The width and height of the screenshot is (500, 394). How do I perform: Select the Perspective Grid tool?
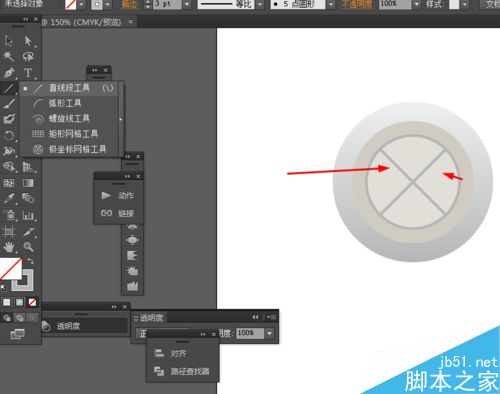pos(28,167)
